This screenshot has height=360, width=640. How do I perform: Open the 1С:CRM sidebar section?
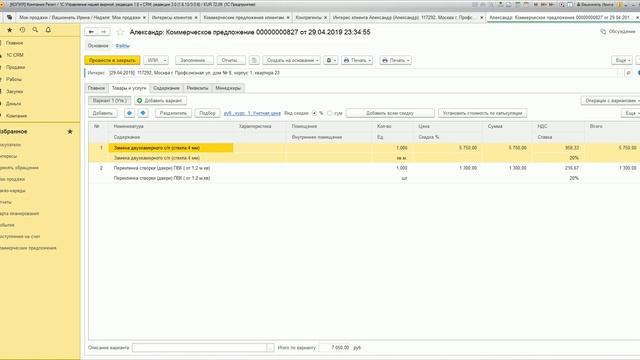[x=15, y=55]
